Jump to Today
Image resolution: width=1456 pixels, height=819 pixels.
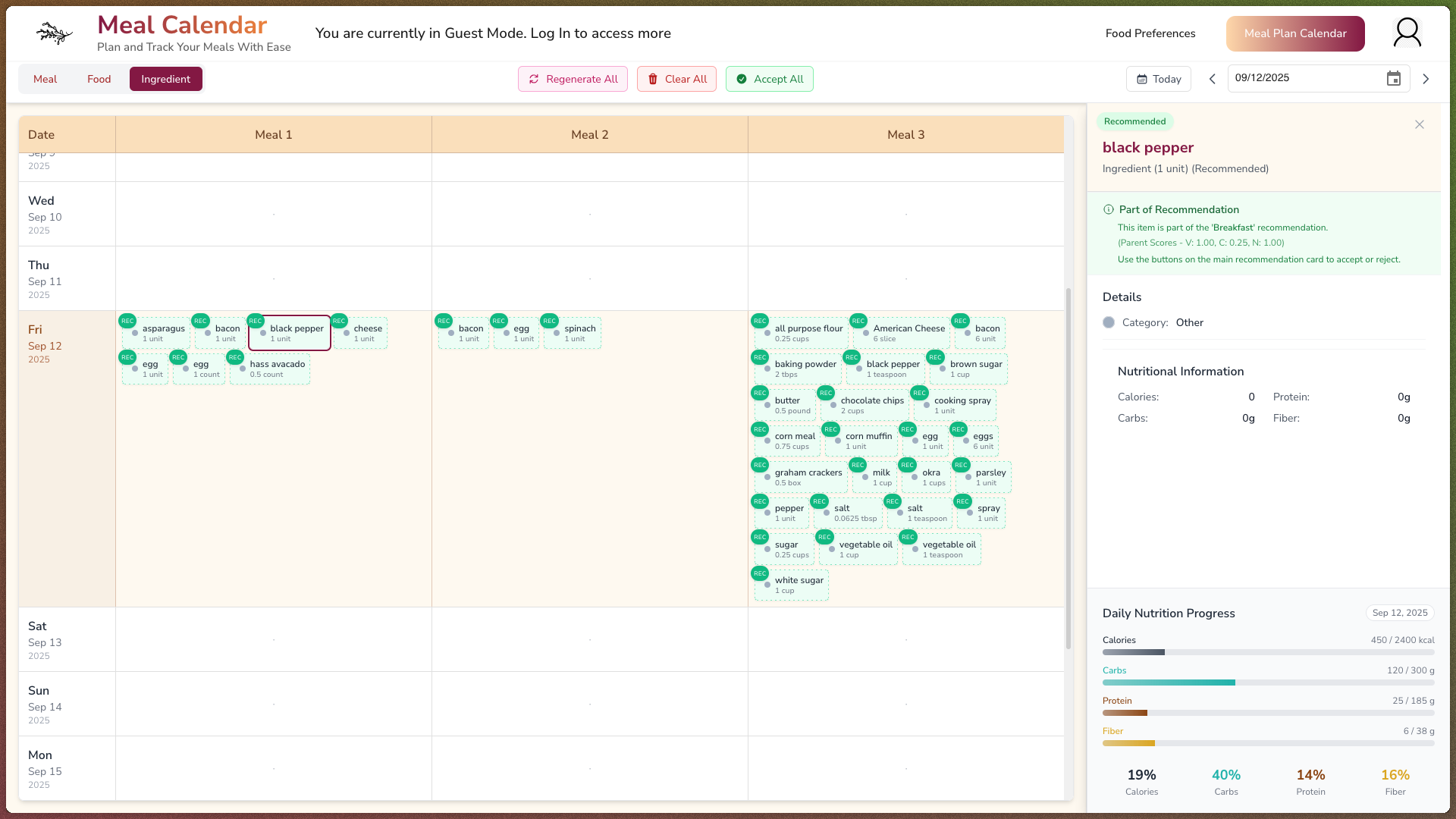[x=1158, y=79]
